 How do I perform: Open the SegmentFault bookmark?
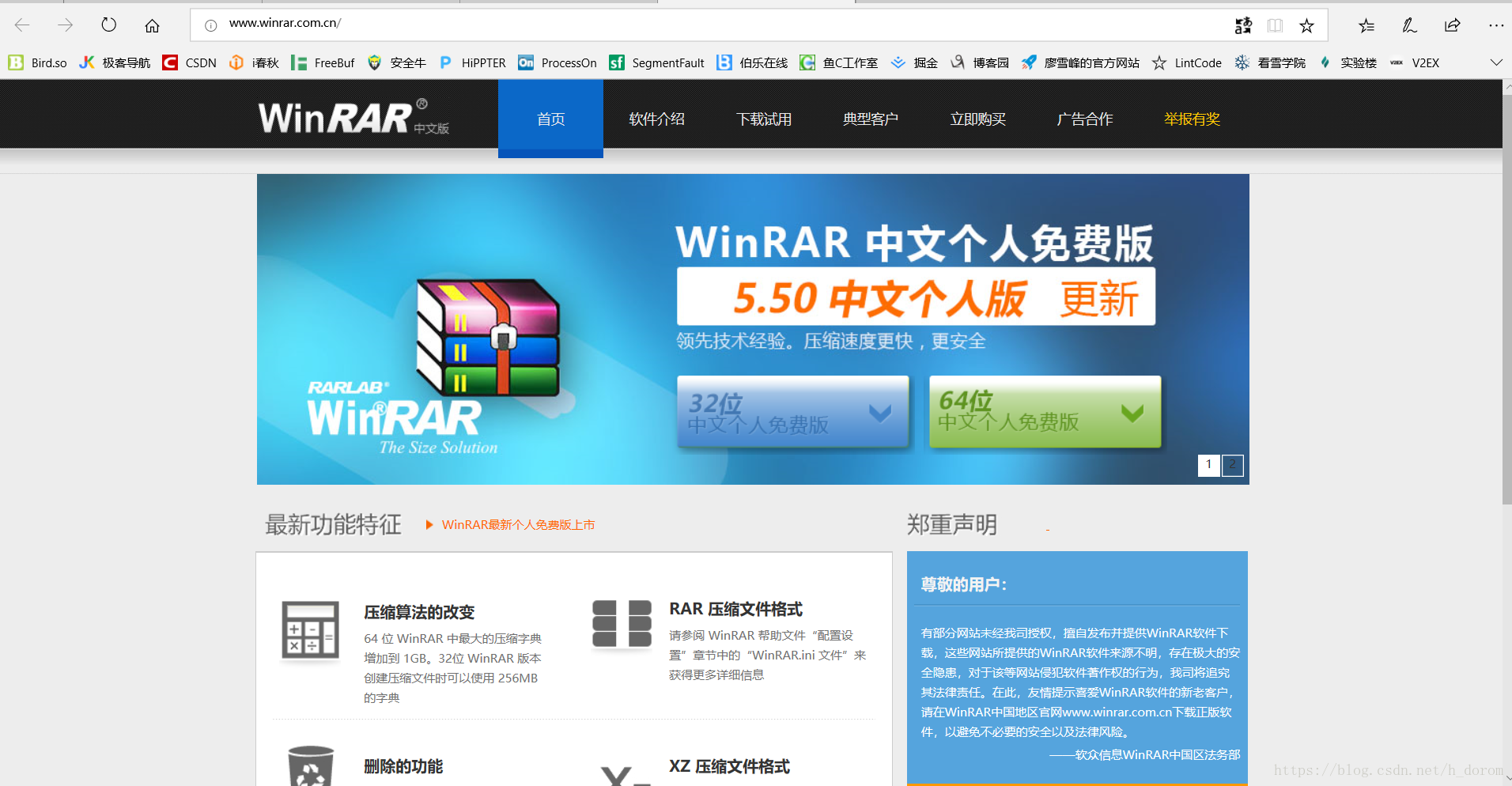tap(656, 62)
